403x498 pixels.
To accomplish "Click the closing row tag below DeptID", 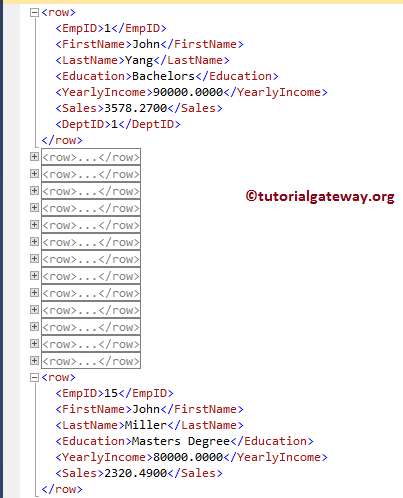I will pos(62,140).
